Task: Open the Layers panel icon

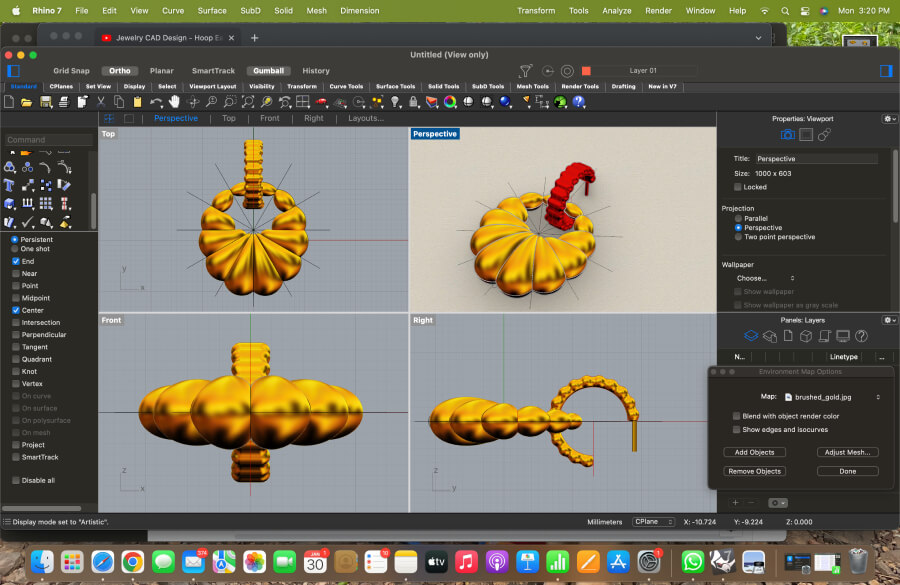Action: (x=752, y=336)
